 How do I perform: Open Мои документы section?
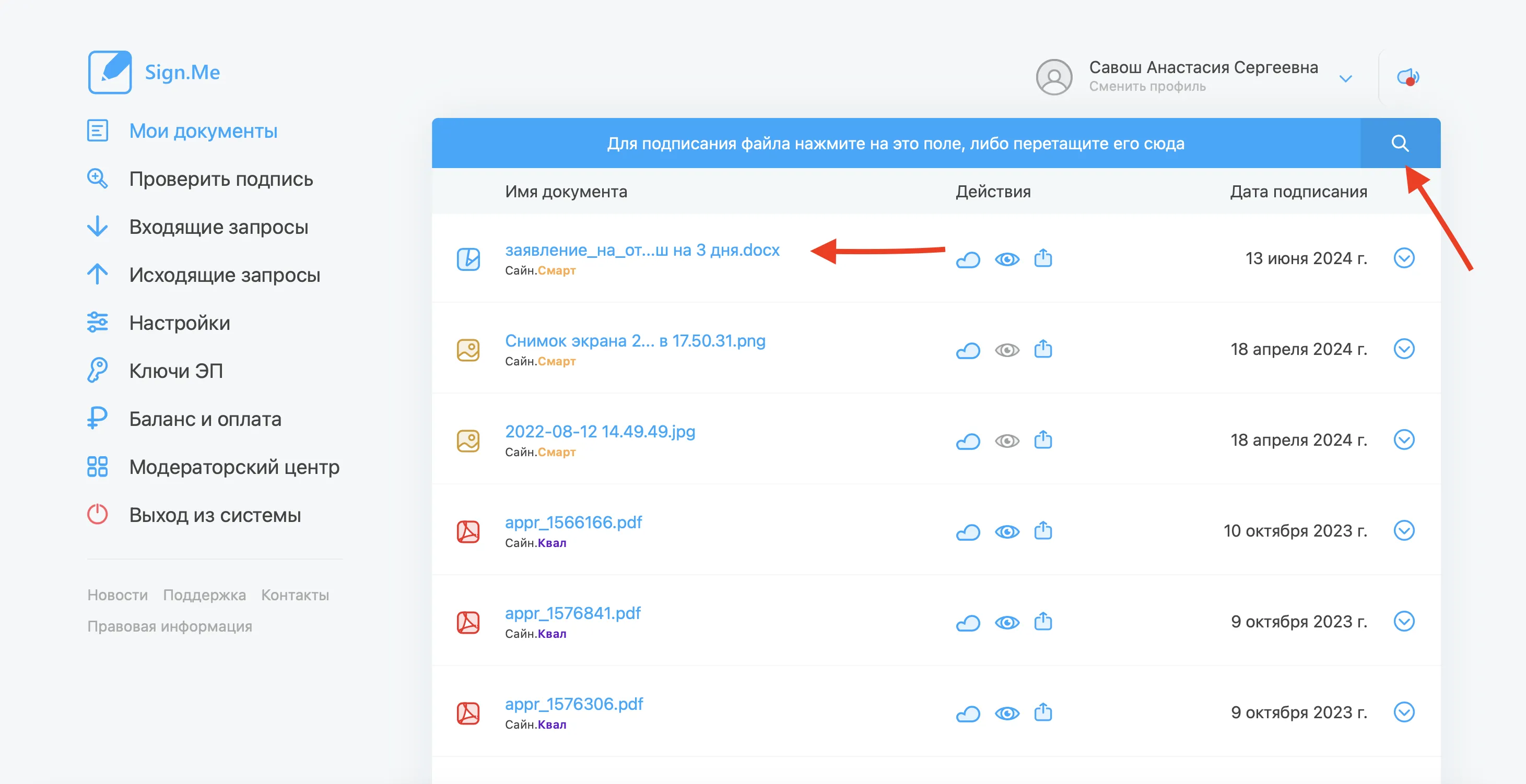point(203,131)
